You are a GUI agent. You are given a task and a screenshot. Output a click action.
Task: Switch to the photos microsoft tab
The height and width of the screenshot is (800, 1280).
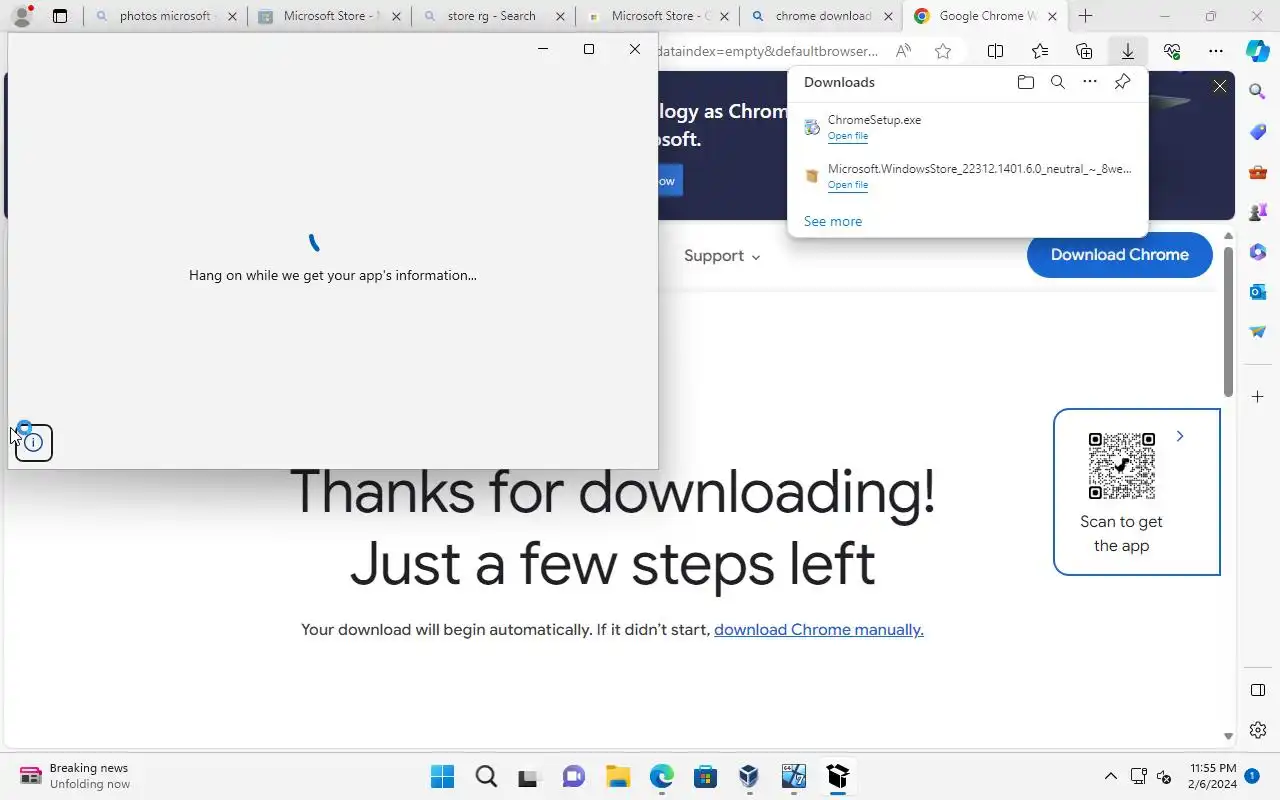[x=166, y=16]
